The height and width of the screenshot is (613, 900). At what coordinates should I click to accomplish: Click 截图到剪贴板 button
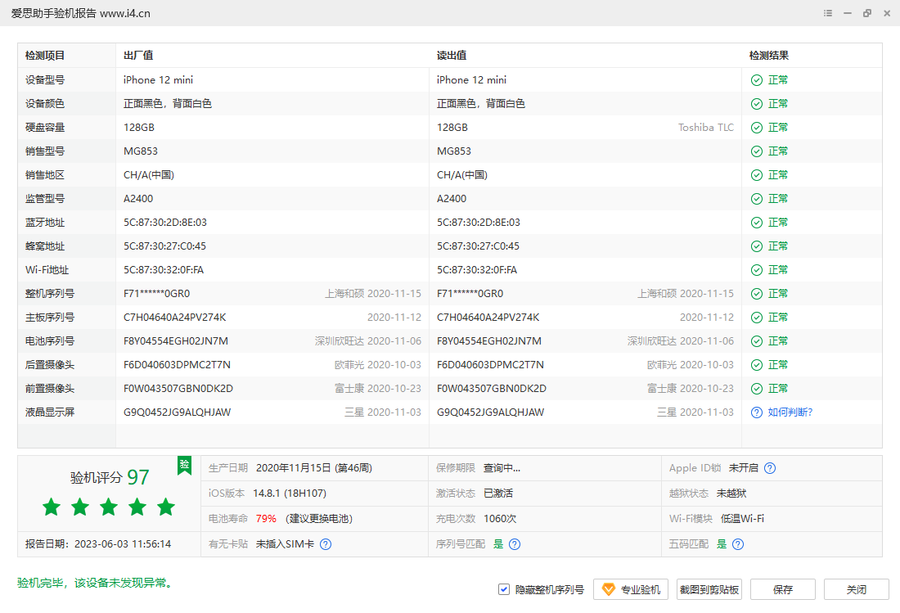point(709,589)
